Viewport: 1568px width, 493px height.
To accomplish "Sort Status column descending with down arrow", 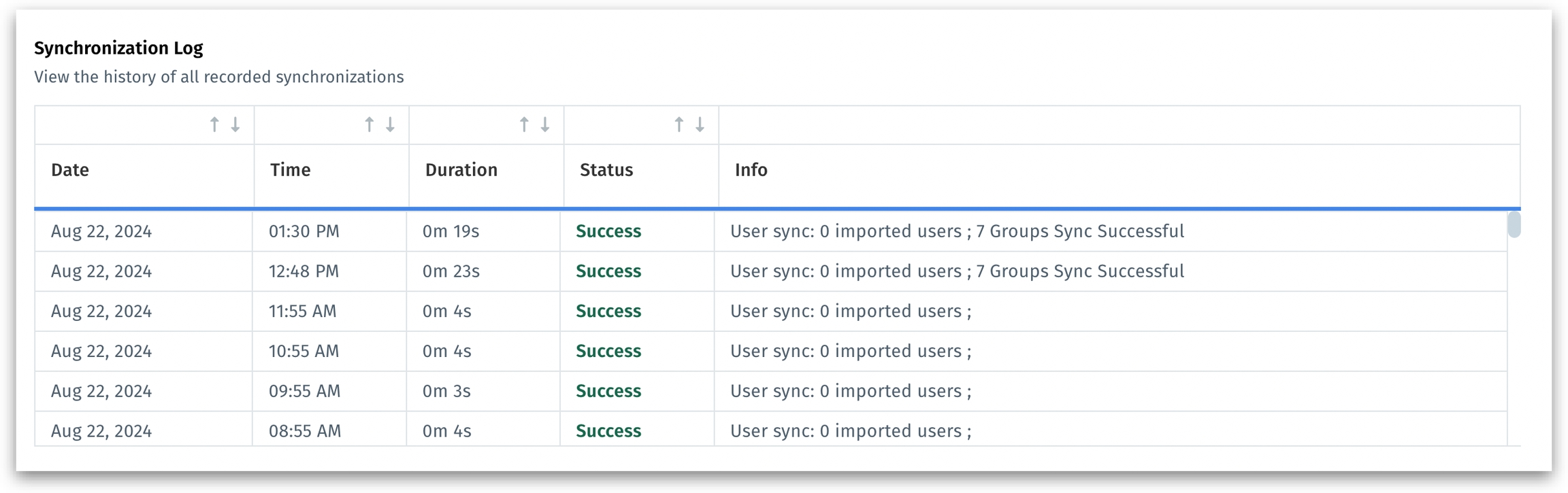I will [x=700, y=124].
